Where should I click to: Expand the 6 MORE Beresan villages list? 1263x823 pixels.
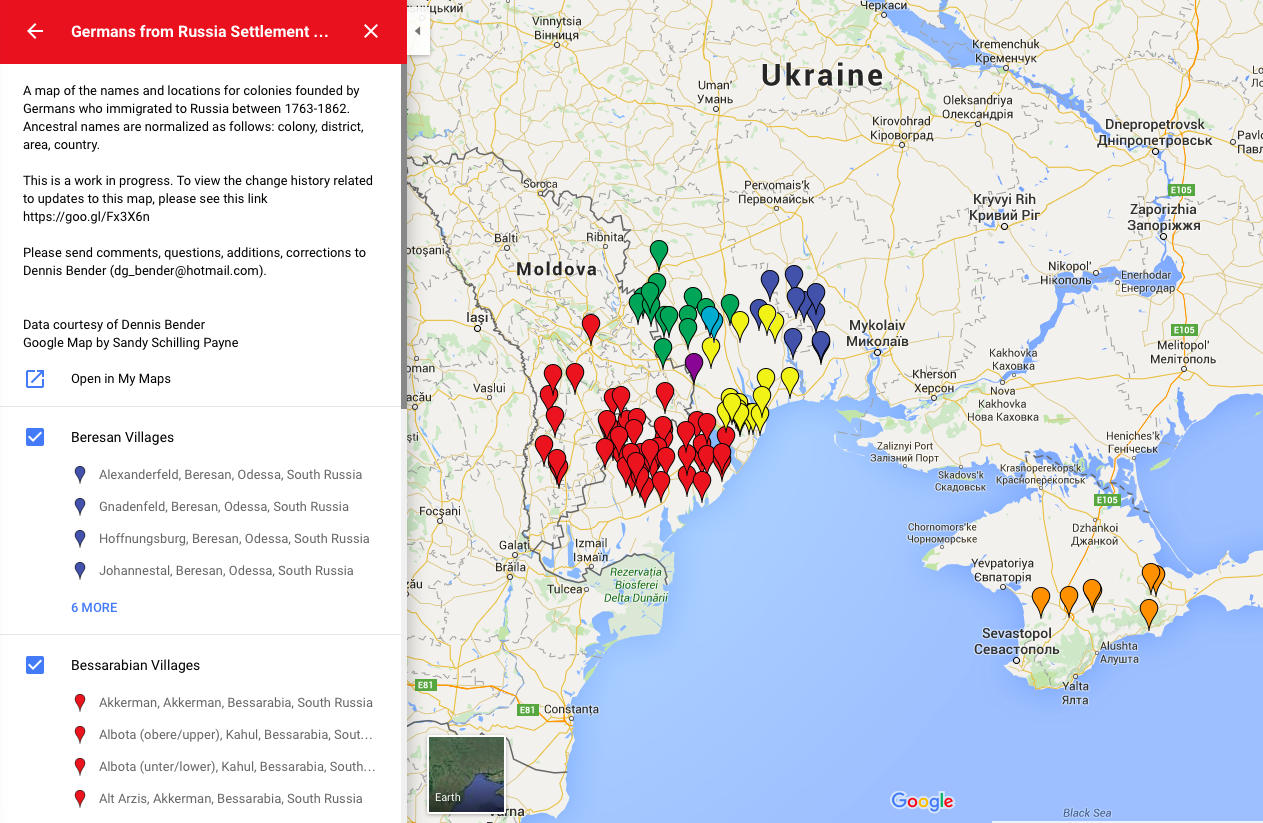click(x=94, y=607)
